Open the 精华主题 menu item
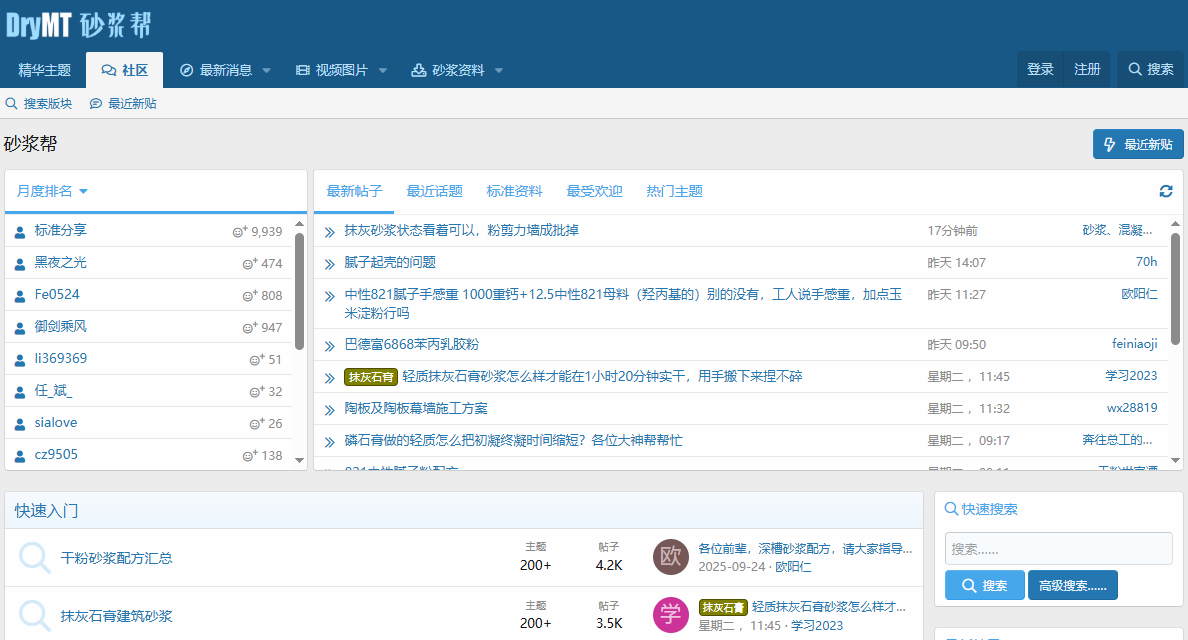Image resolution: width=1188 pixels, height=640 pixels. [43, 69]
